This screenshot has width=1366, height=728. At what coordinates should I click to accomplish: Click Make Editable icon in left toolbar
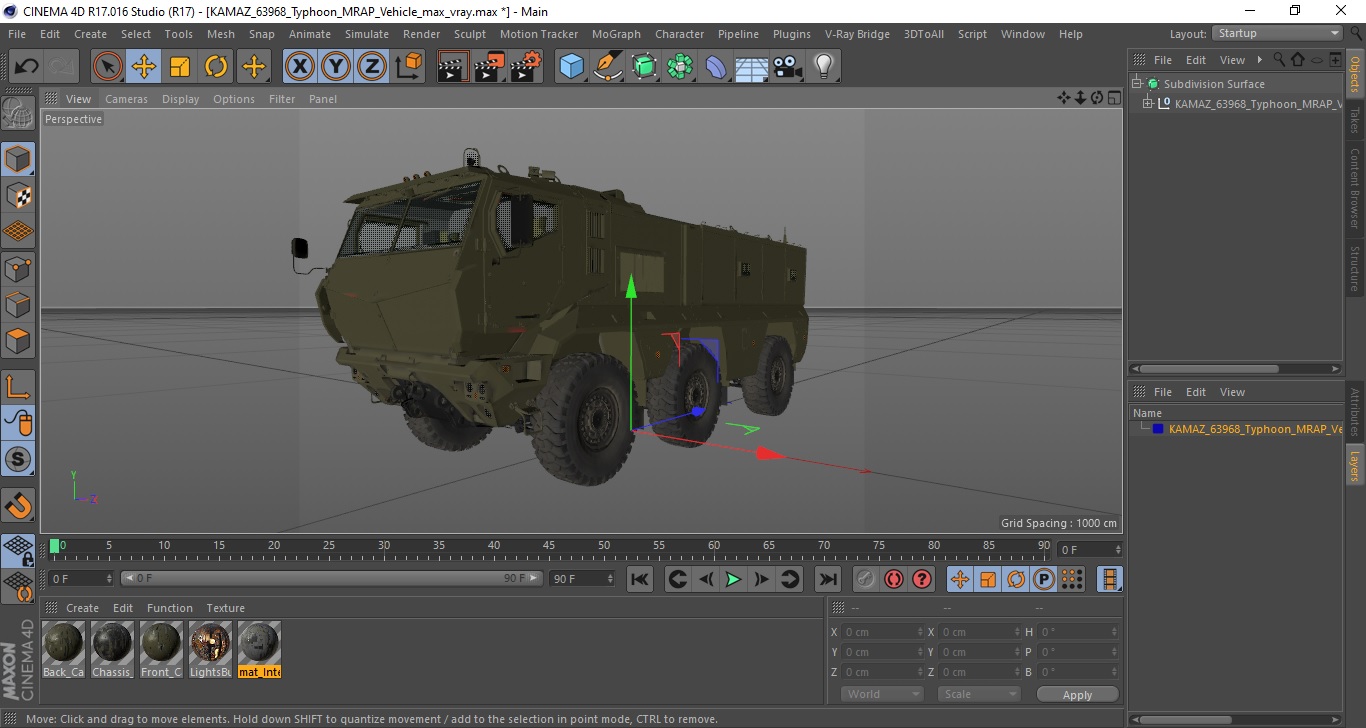point(18,113)
